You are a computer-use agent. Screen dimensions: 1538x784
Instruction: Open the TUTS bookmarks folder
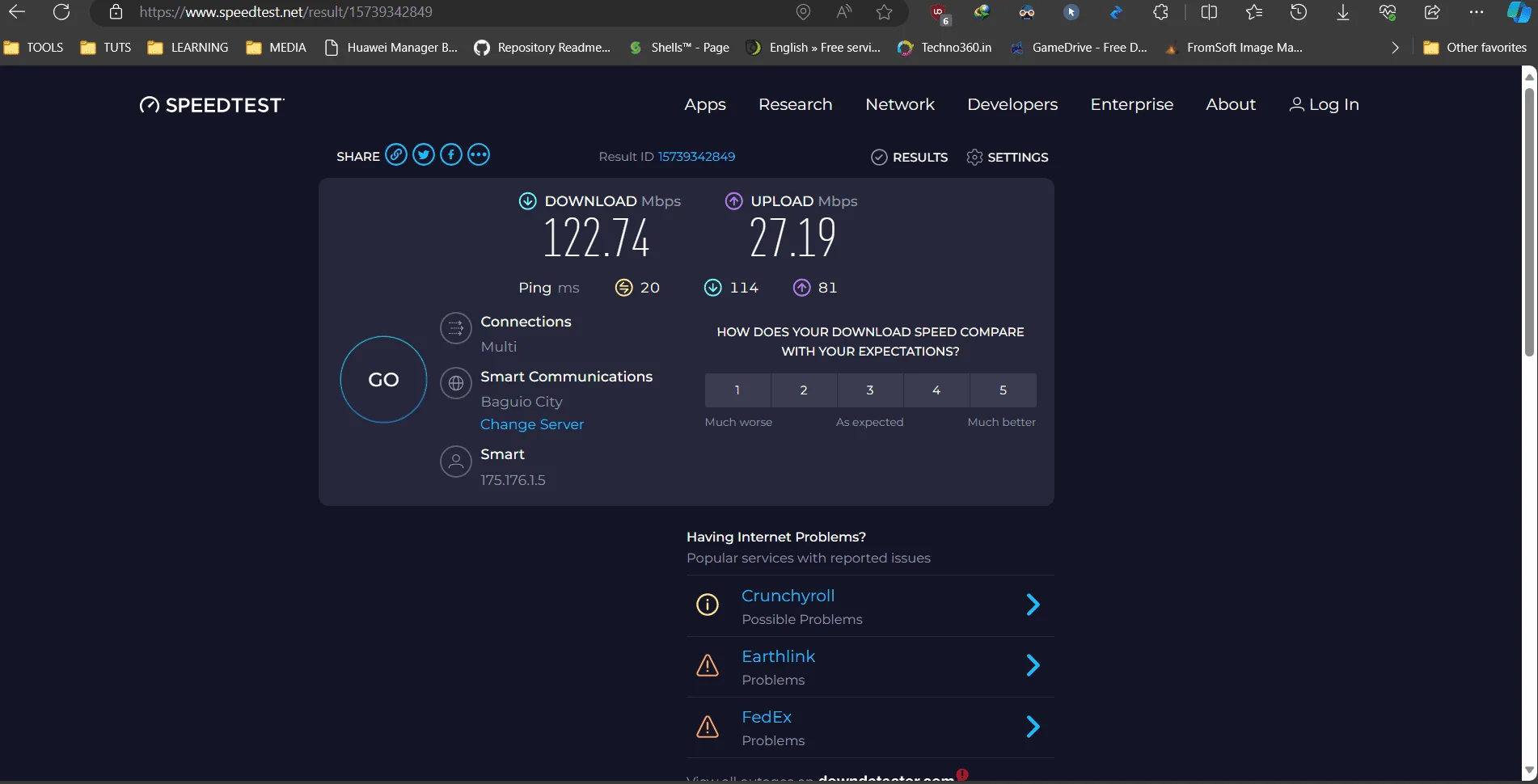(106, 48)
